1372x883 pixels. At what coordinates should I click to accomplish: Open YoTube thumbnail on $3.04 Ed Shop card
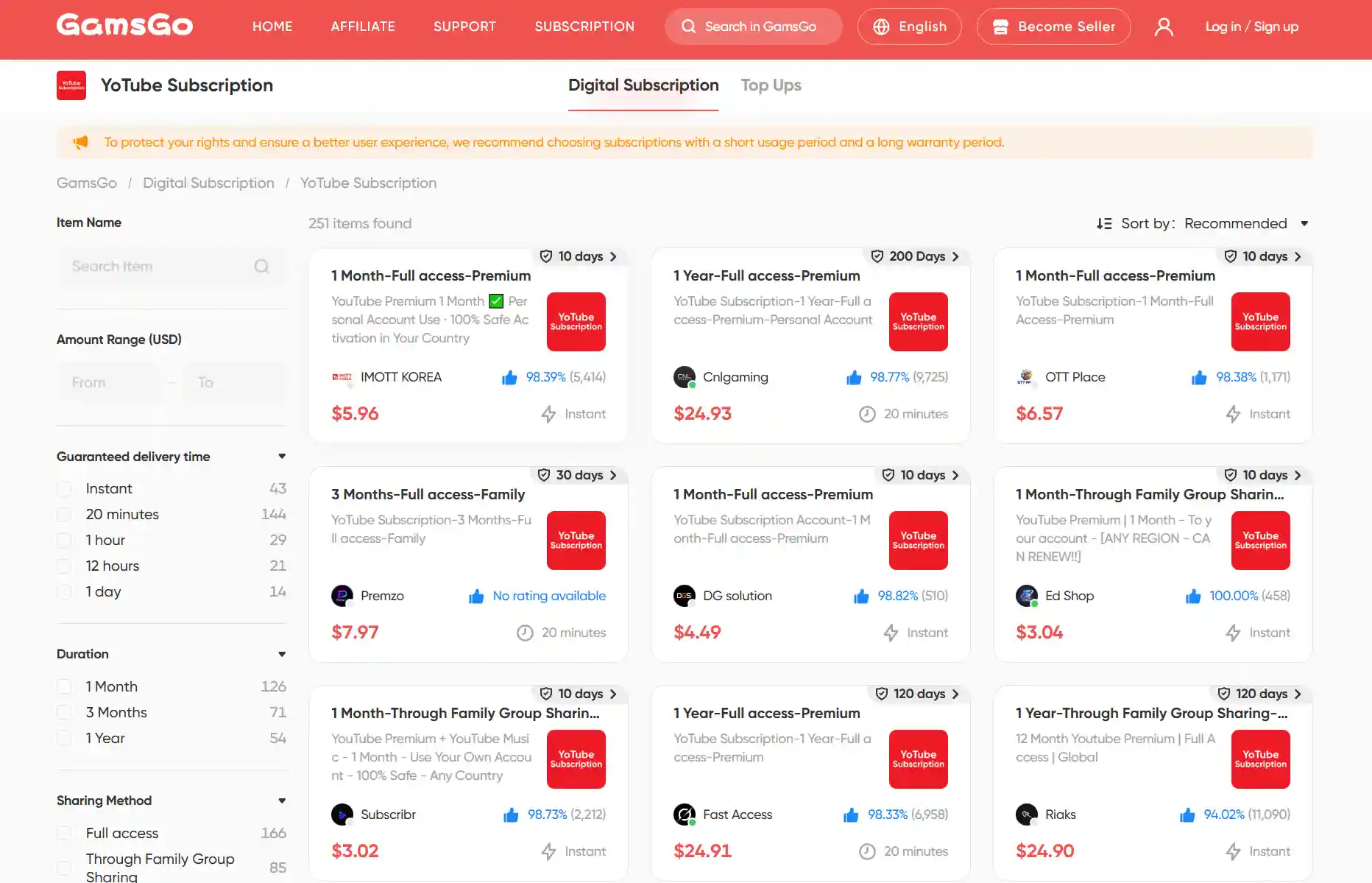click(1261, 541)
